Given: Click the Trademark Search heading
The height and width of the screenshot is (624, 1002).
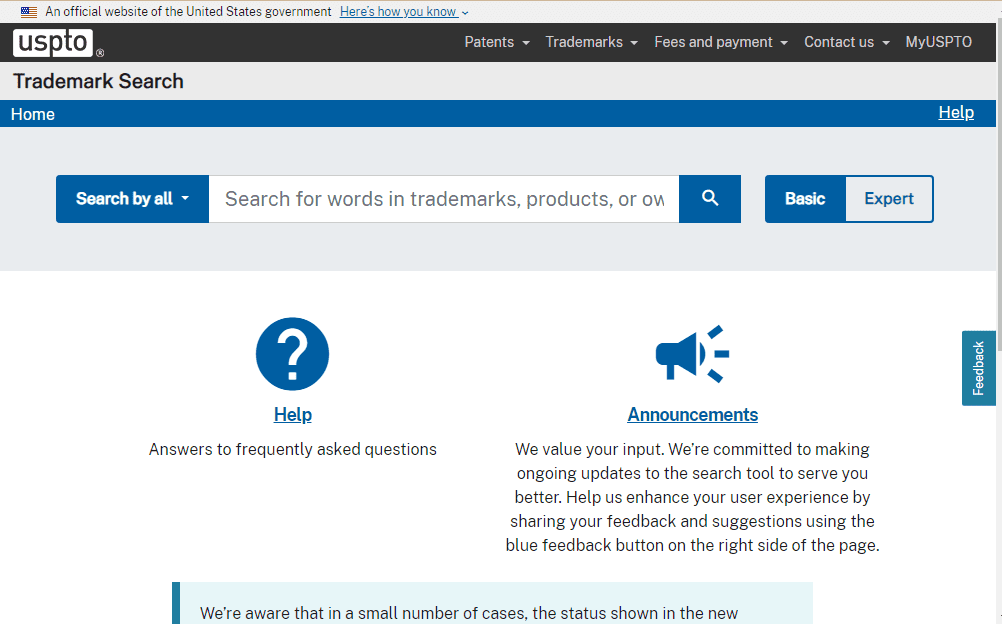Looking at the screenshot, I should pyautogui.click(x=98, y=81).
